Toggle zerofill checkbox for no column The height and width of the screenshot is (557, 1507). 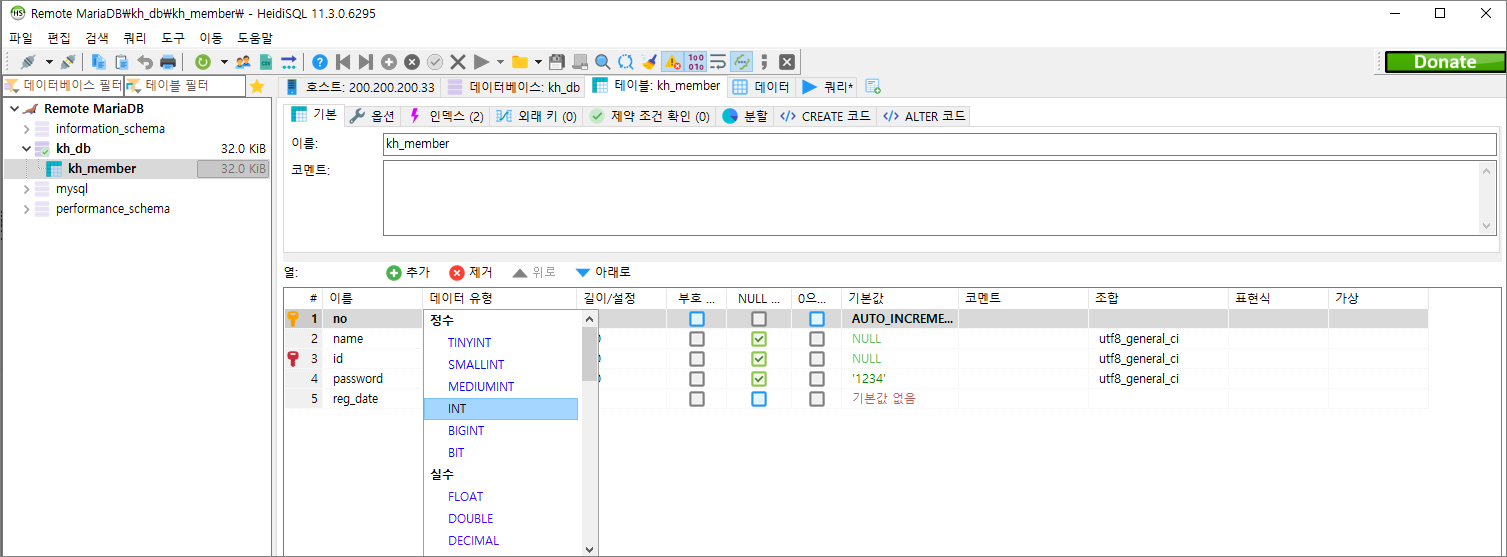point(817,319)
